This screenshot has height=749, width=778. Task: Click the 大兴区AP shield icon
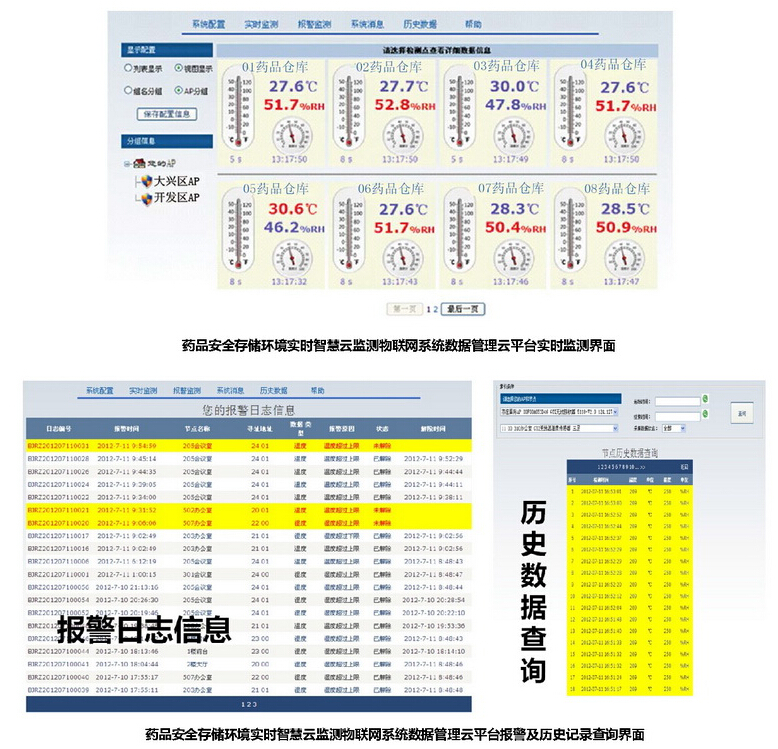[x=144, y=182]
